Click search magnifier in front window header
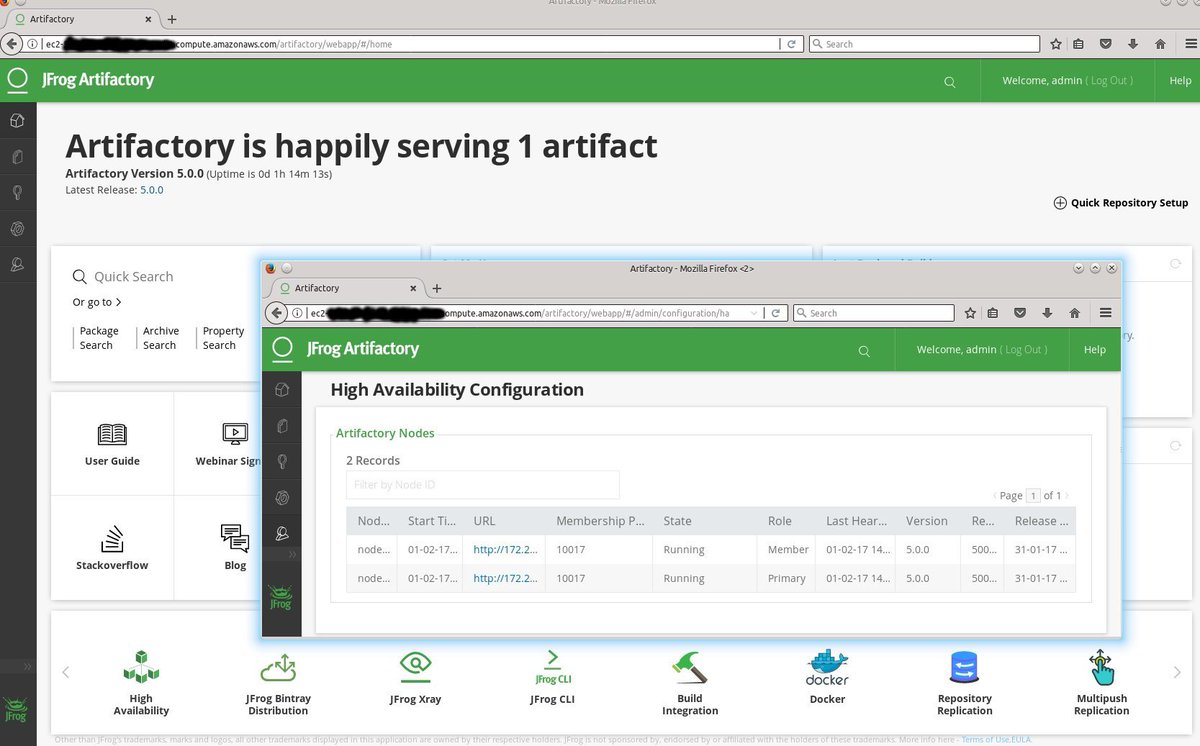Image resolution: width=1200 pixels, height=746 pixels. point(864,351)
